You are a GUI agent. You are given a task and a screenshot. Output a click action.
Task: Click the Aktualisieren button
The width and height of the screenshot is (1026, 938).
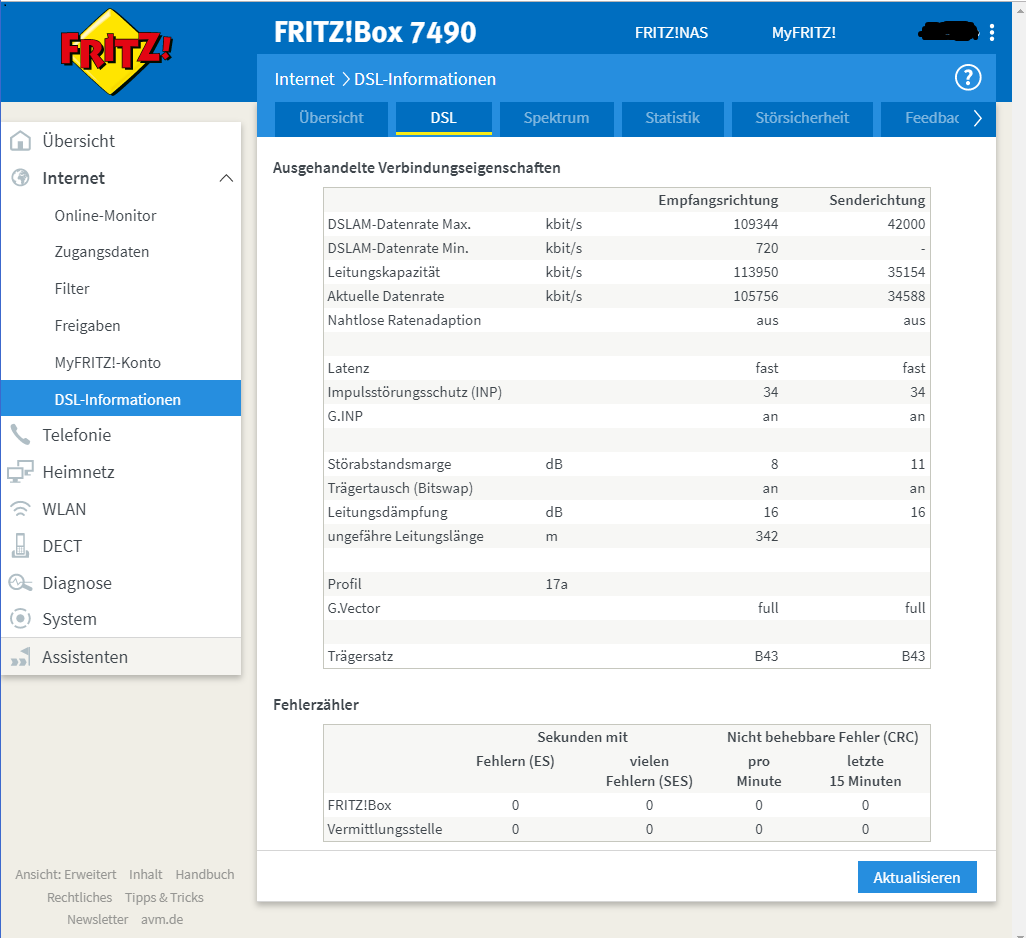[x=917, y=877]
